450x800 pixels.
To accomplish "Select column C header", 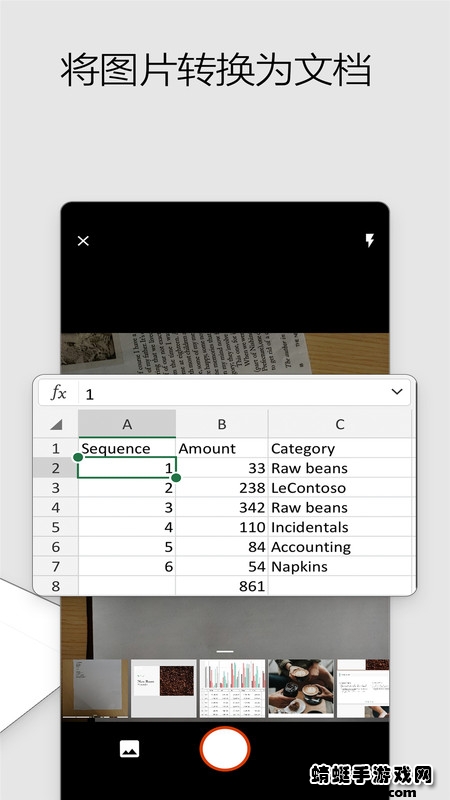I will point(340,424).
